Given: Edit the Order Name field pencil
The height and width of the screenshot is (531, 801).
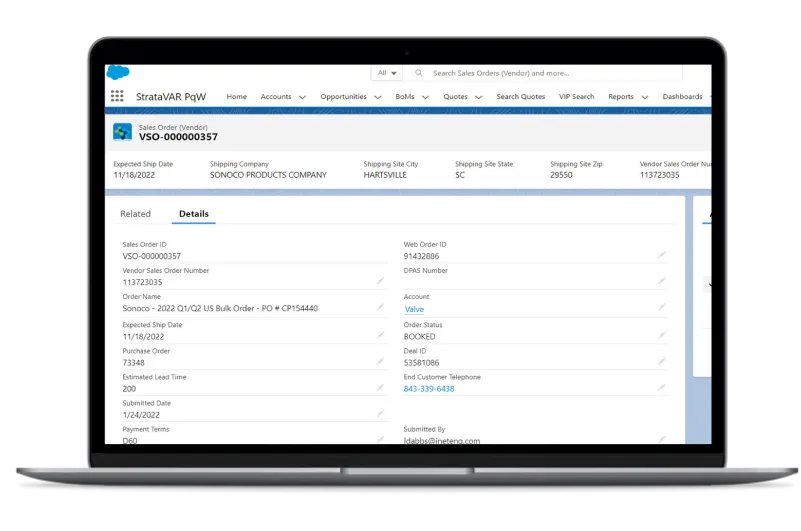Looking at the screenshot, I should [x=381, y=307].
